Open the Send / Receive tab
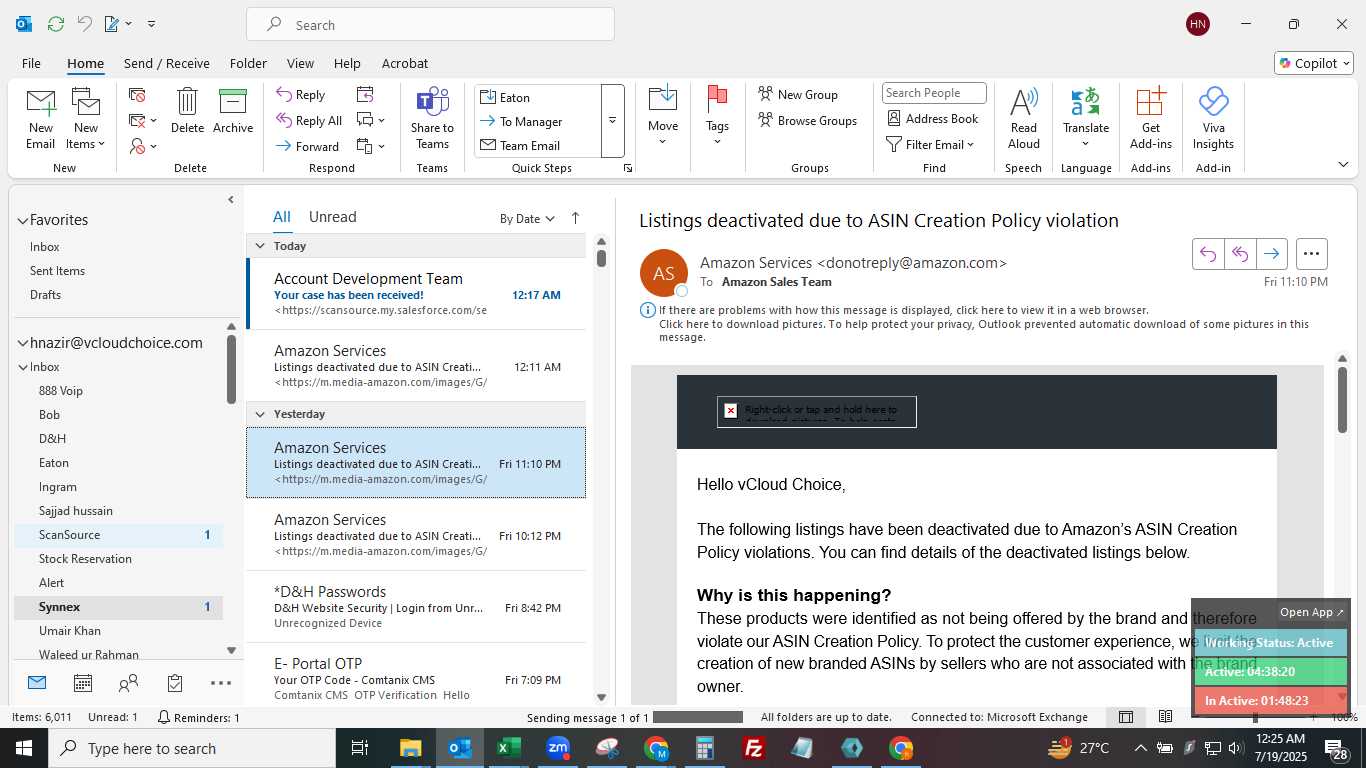The image size is (1366, 768). tap(166, 63)
